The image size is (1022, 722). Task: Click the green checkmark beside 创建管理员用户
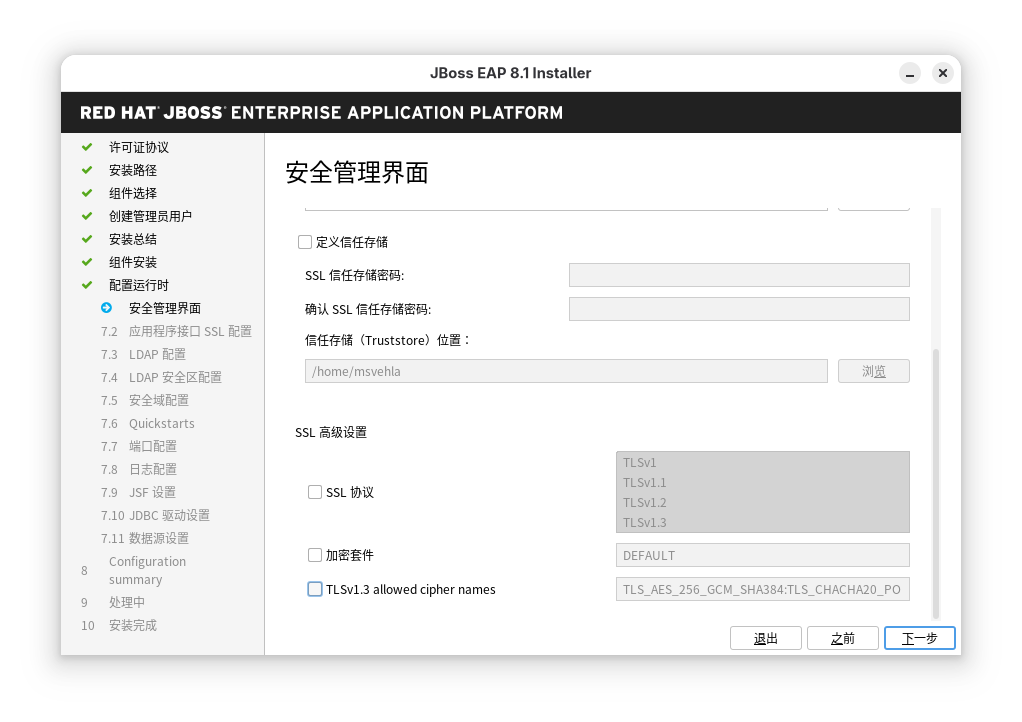tap(87, 216)
